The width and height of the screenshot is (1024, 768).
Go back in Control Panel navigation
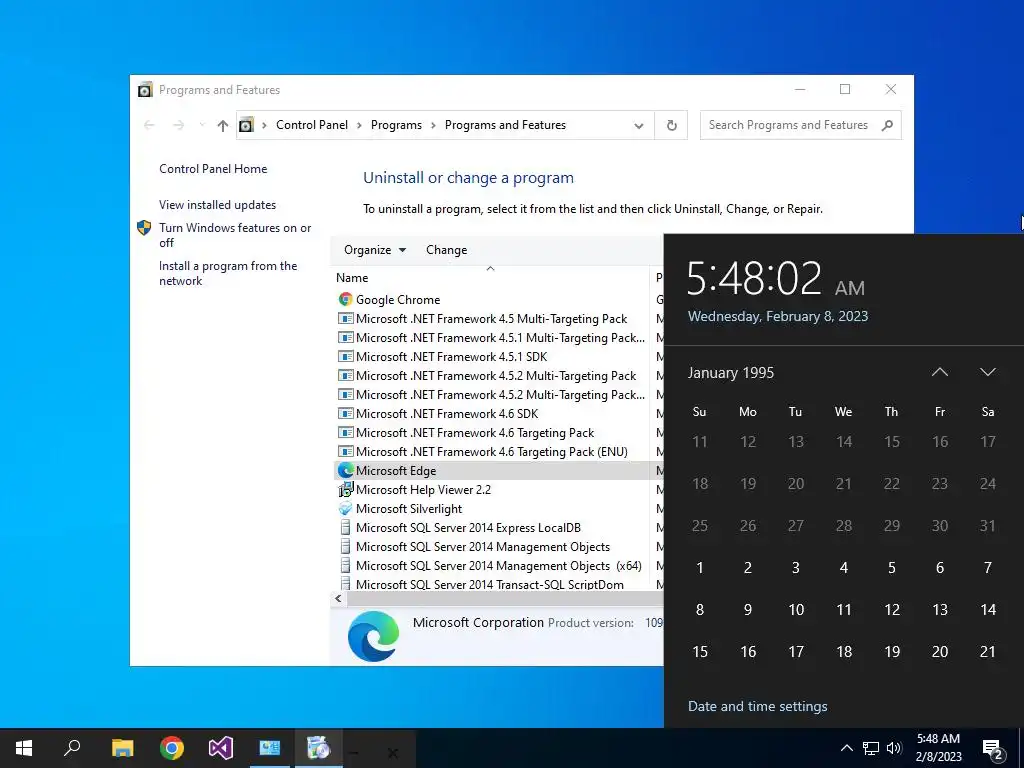coord(150,125)
